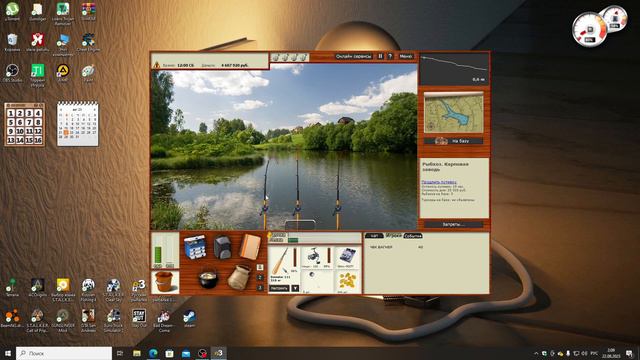640x360 pixels.
Task: Open the notification center in system tray
Action: (x=629, y=353)
